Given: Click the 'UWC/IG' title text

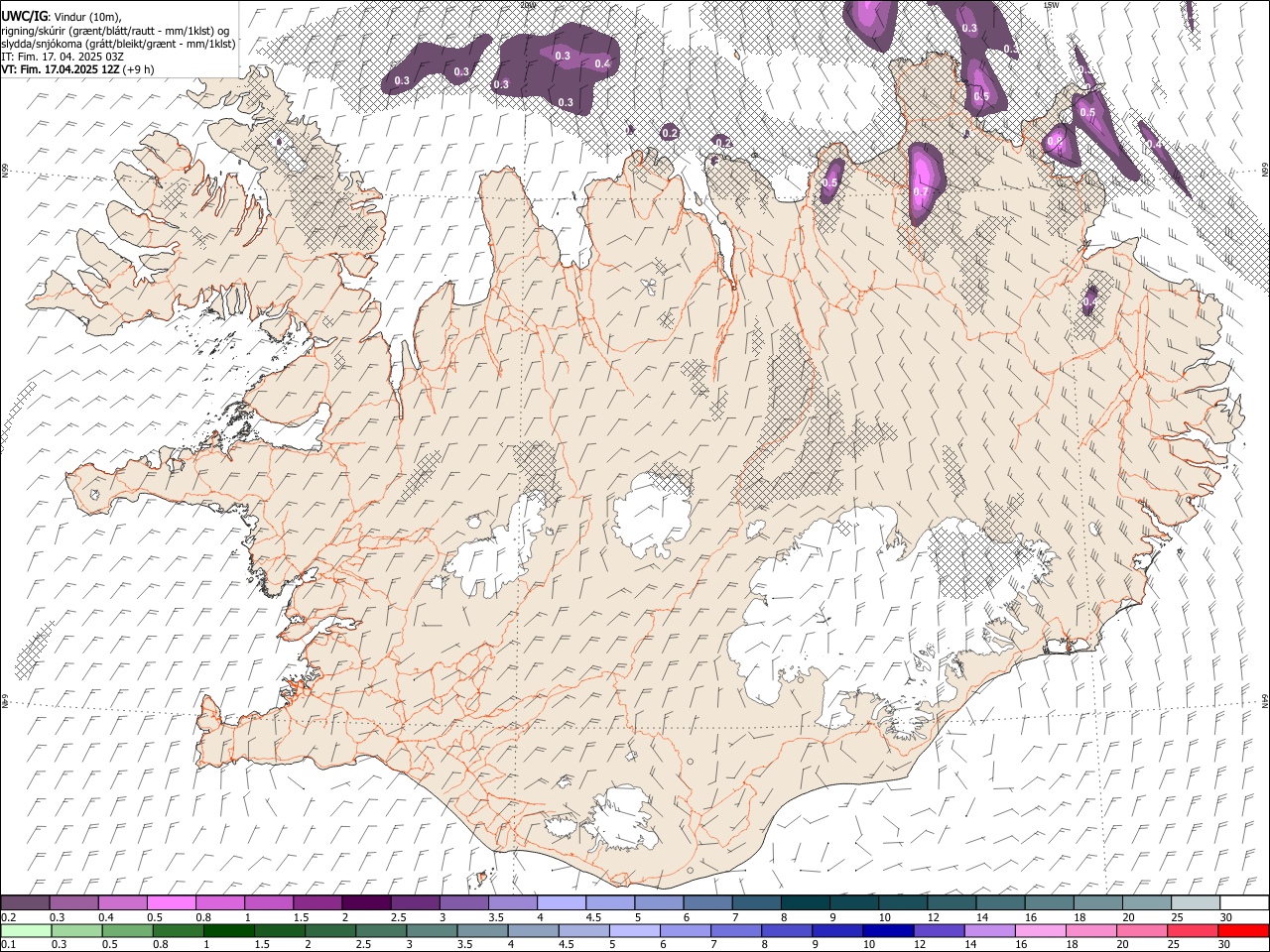Looking at the screenshot, I should [x=23, y=15].
